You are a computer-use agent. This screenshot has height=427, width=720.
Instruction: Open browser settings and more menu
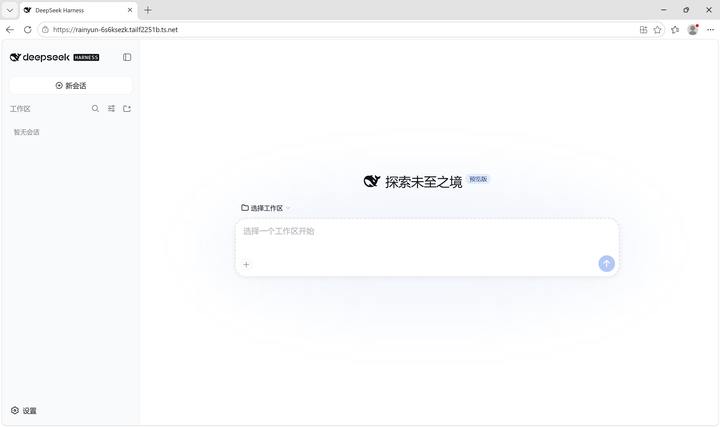tap(710, 30)
